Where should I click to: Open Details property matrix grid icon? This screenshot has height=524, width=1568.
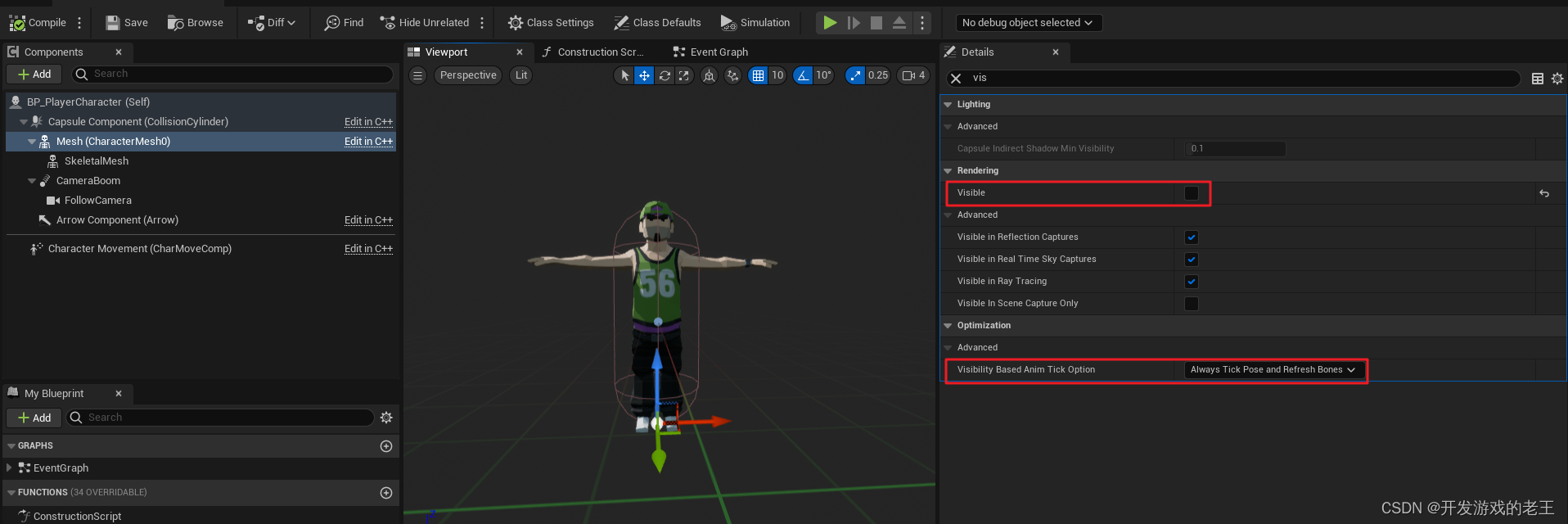1538,79
